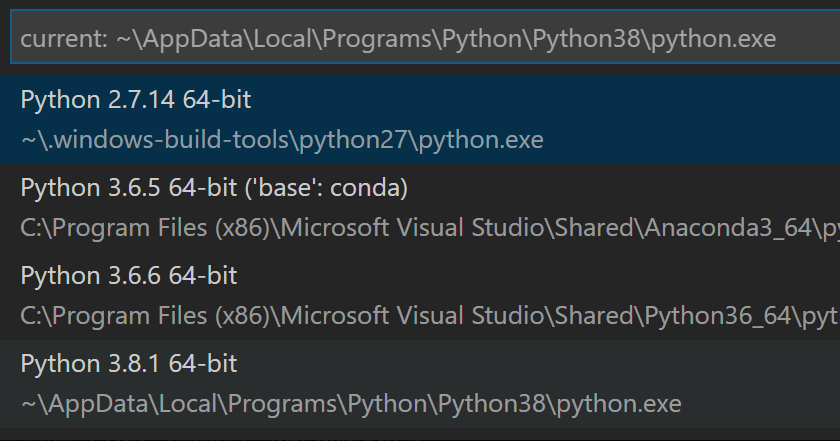The height and width of the screenshot is (441, 840).
Task: Click the Python38\python.exe path under Python 3.8.1
Action: point(351,403)
